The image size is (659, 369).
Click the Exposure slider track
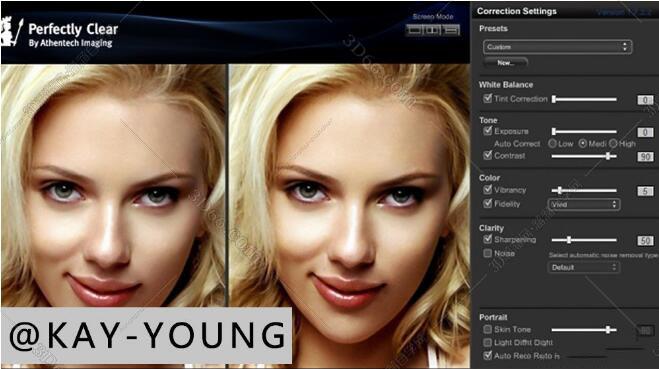pyautogui.click(x=585, y=132)
